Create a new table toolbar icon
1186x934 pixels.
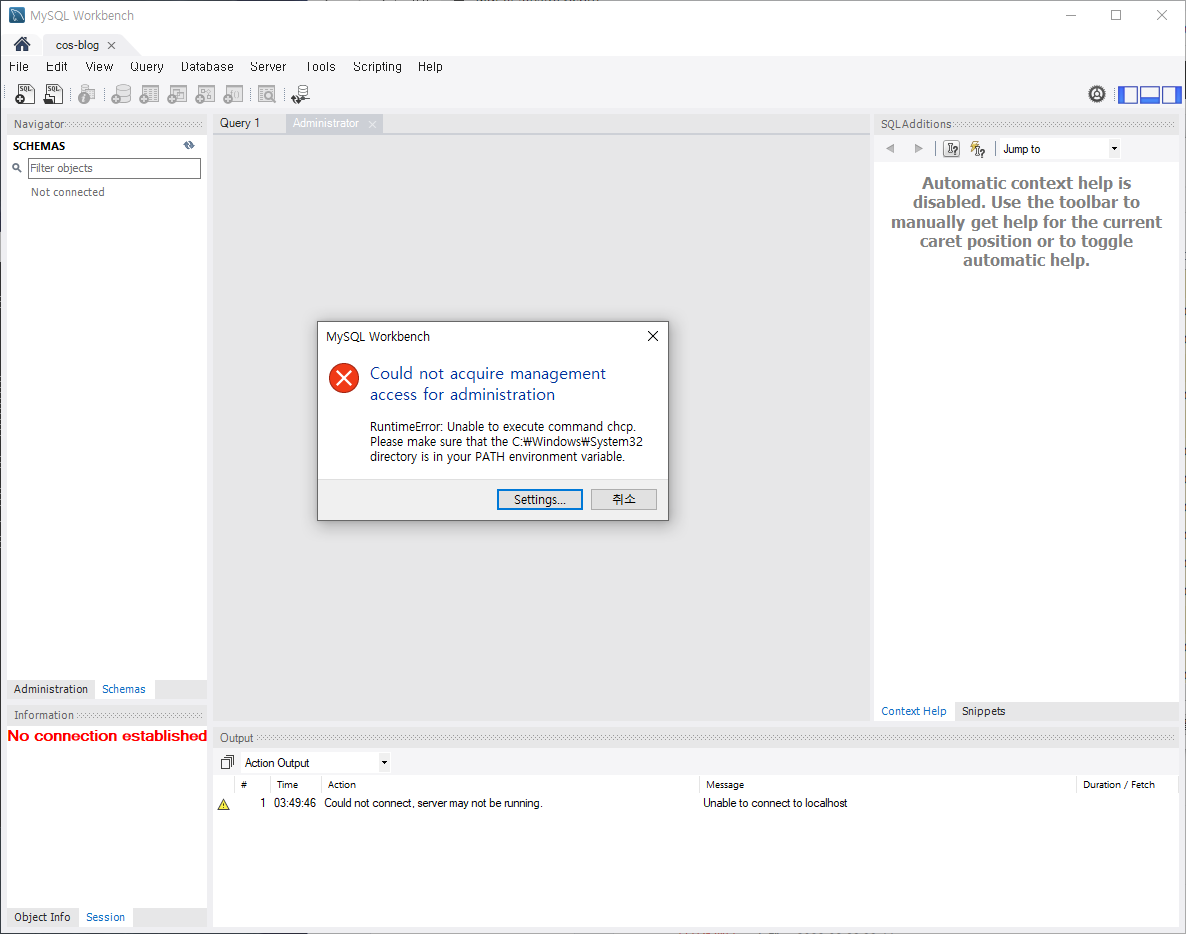tap(149, 95)
